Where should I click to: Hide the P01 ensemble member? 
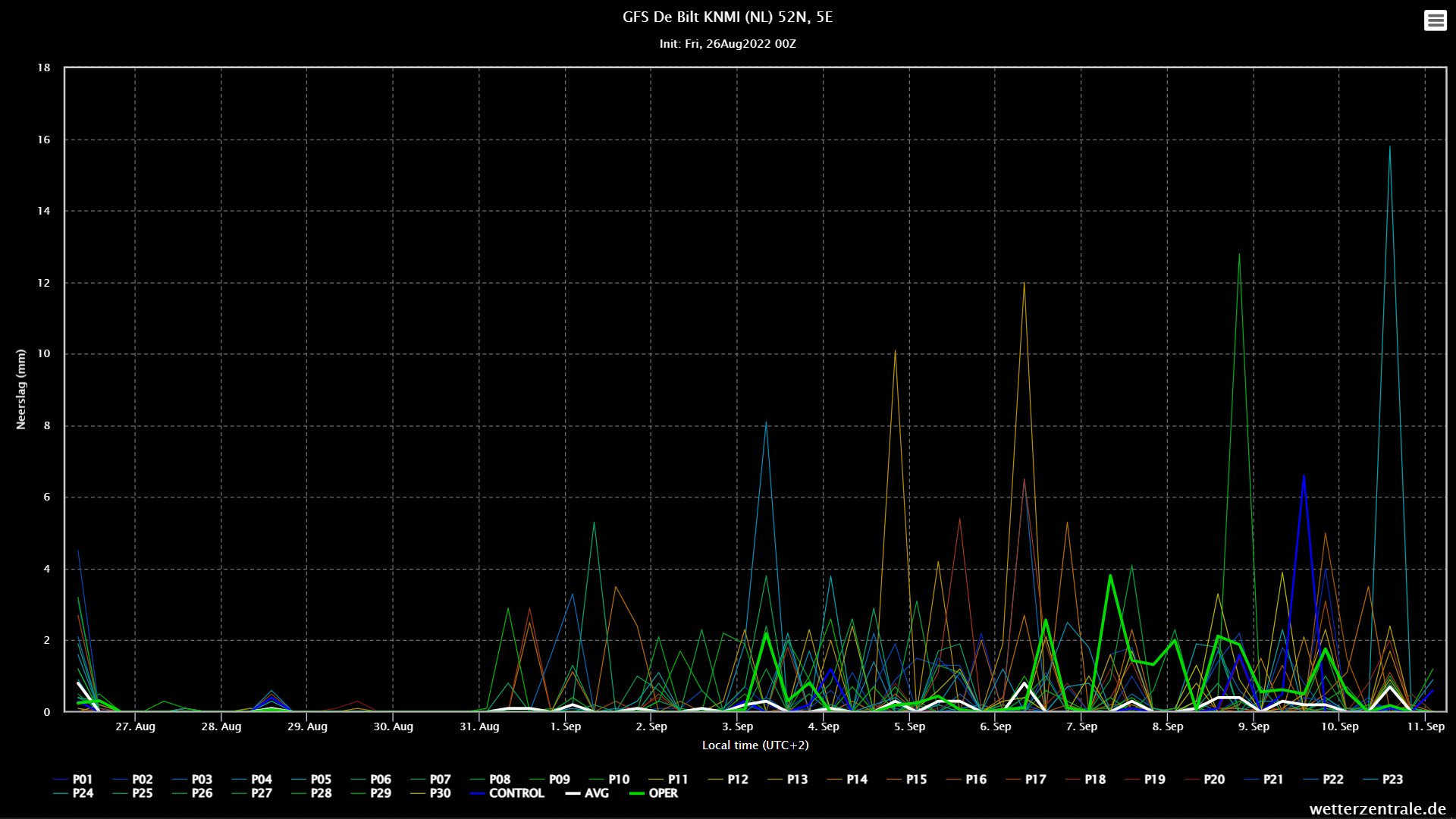pyautogui.click(x=74, y=780)
